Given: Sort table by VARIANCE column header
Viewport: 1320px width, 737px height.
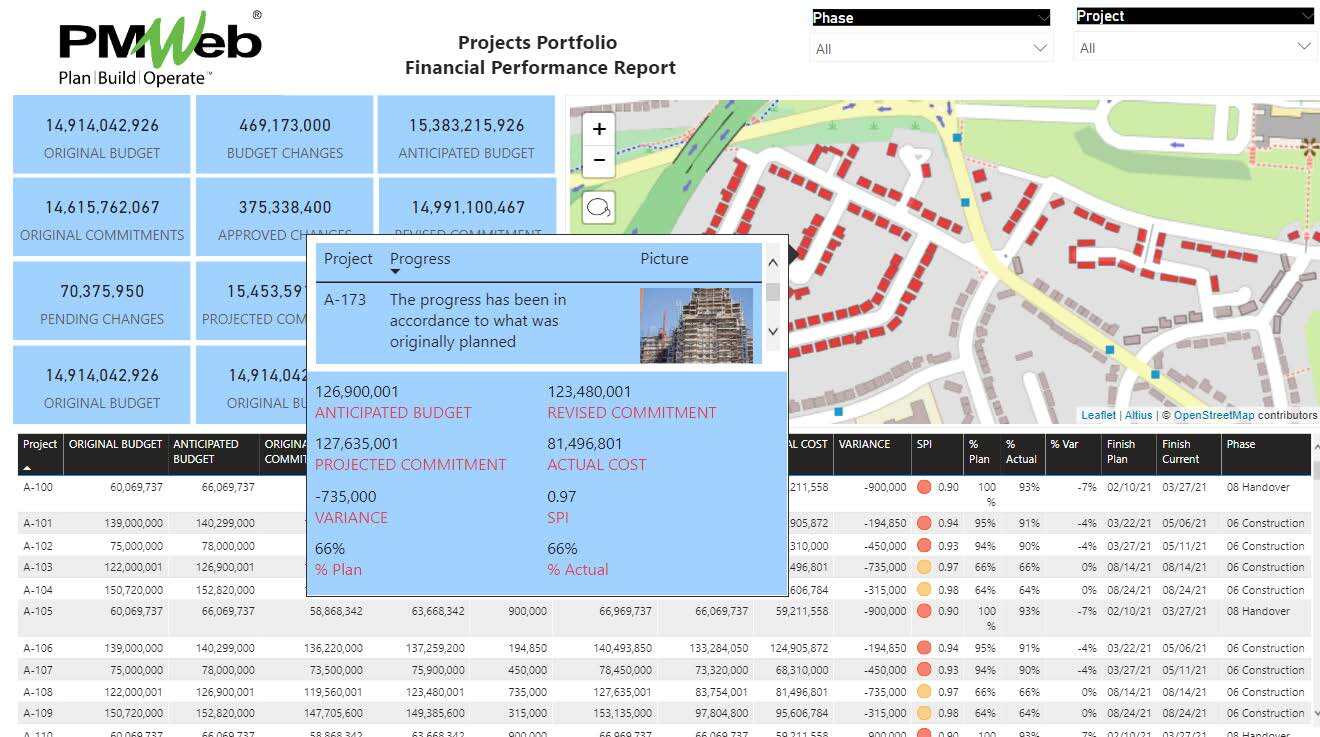Looking at the screenshot, I should click(864, 444).
